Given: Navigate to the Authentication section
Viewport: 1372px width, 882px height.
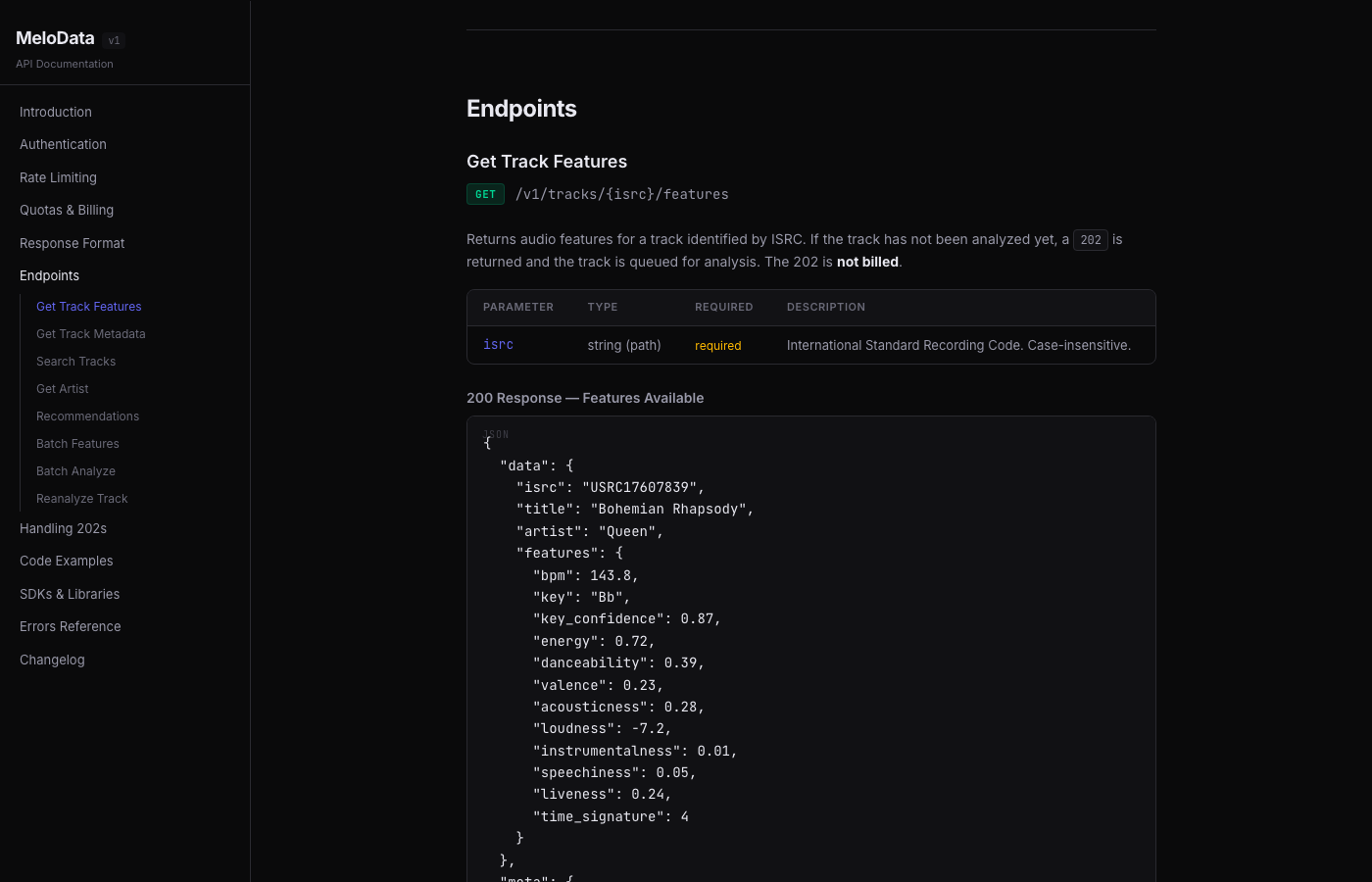Looking at the screenshot, I should coord(63,144).
